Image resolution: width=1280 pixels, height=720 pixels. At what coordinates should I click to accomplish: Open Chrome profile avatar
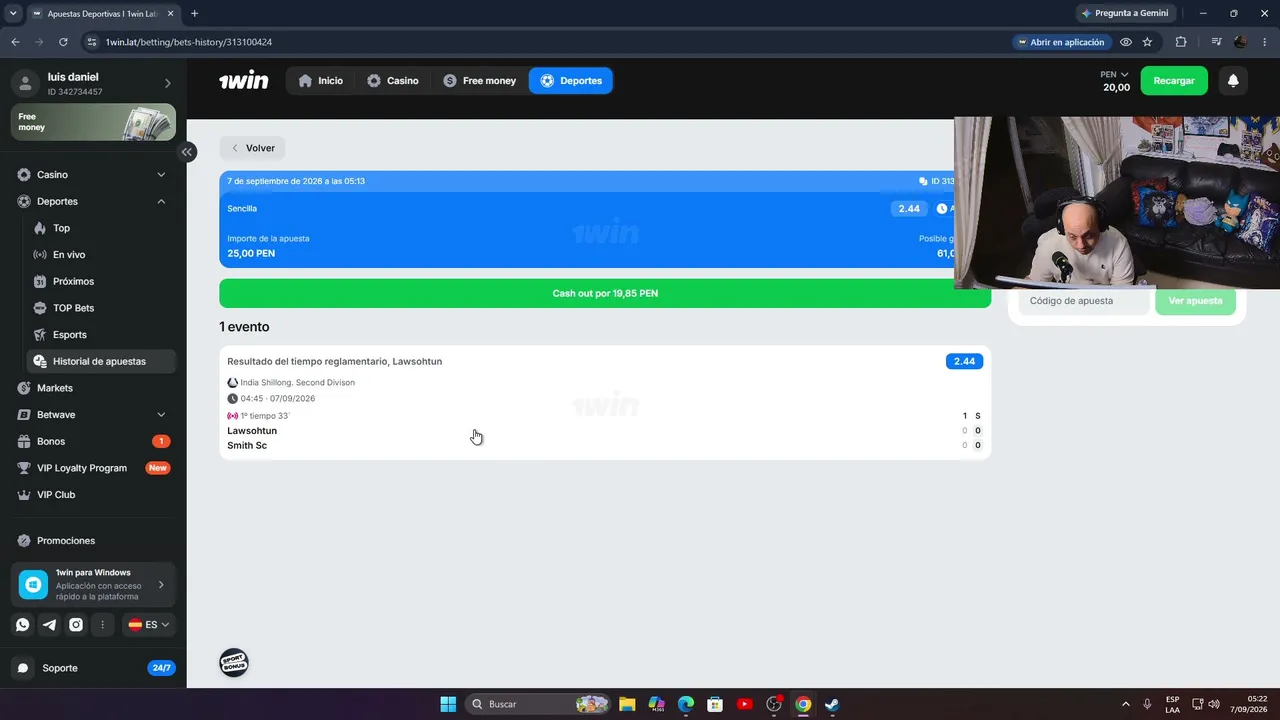pos(1241,42)
